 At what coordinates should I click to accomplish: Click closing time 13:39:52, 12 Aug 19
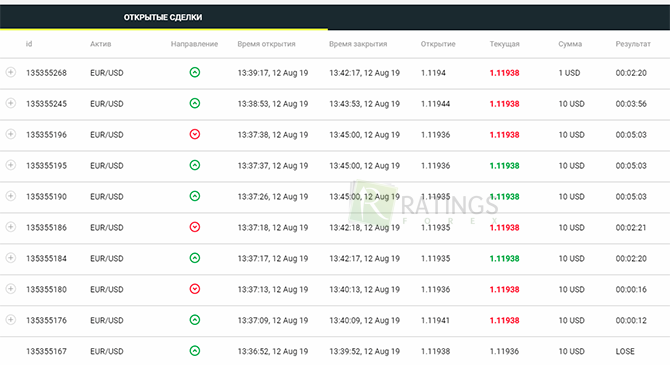click(x=364, y=351)
